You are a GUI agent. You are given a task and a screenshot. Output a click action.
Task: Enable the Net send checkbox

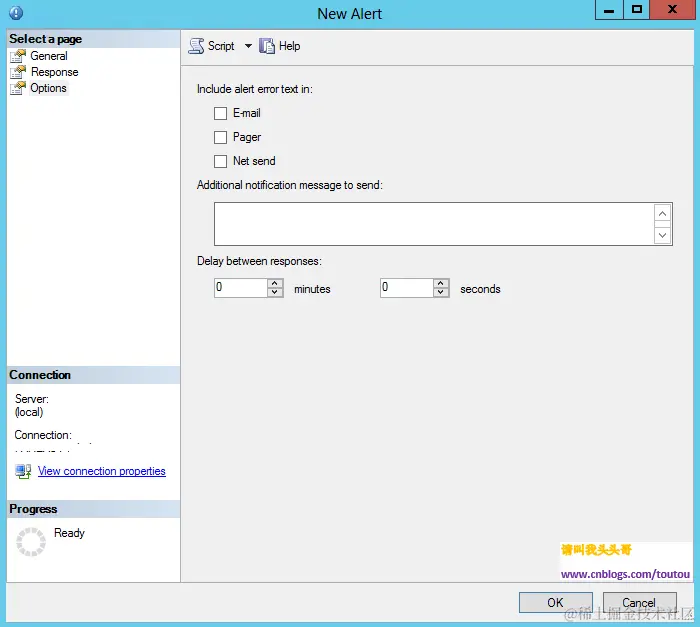[x=221, y=161]
